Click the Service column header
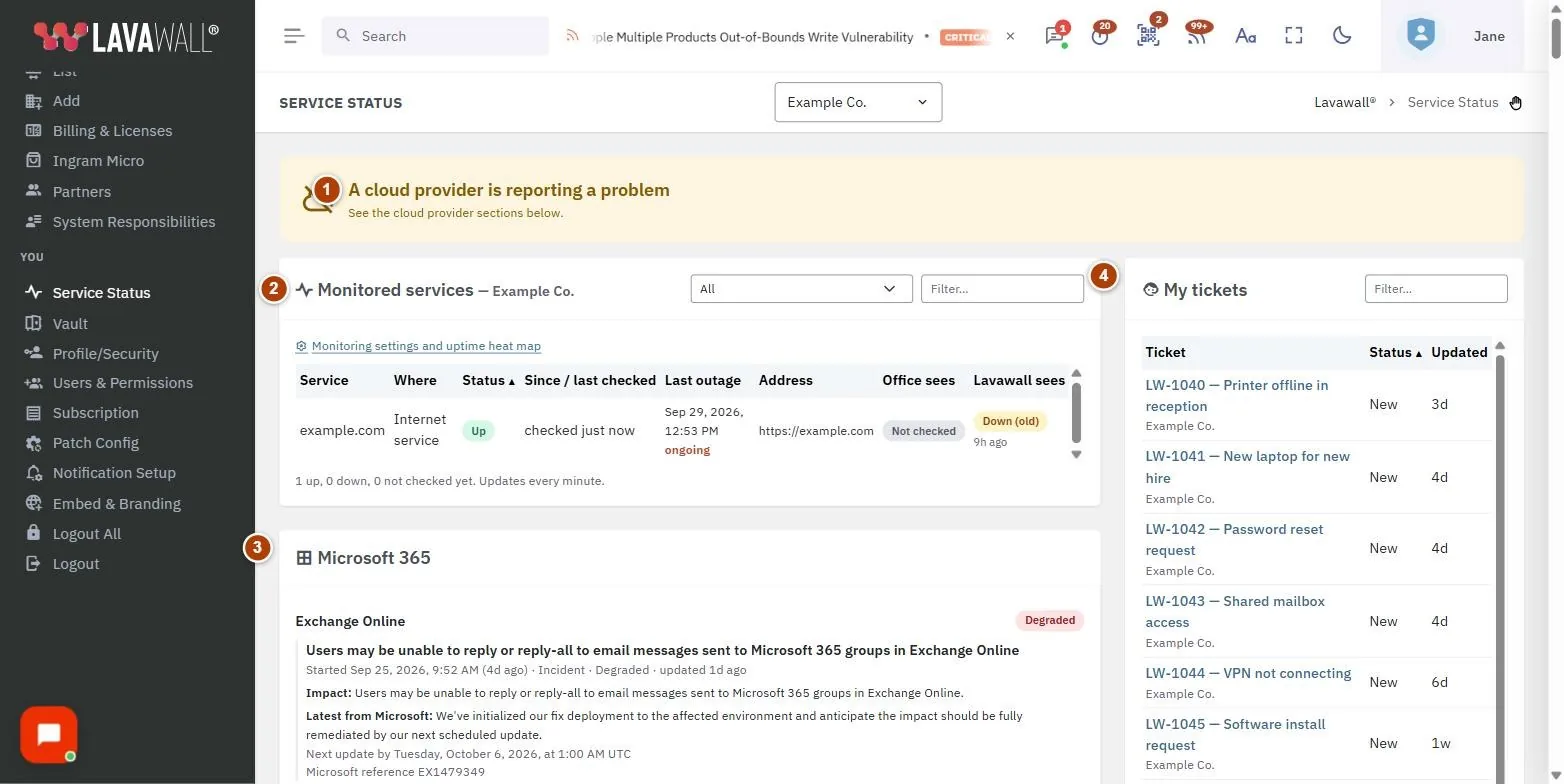The width and height of the screenshot is (1564, 784). (x=324, y=380)
